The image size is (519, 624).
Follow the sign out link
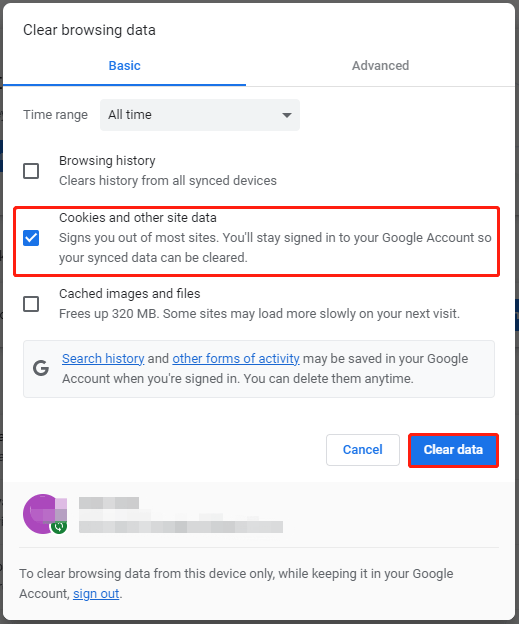tap(96, 594)
